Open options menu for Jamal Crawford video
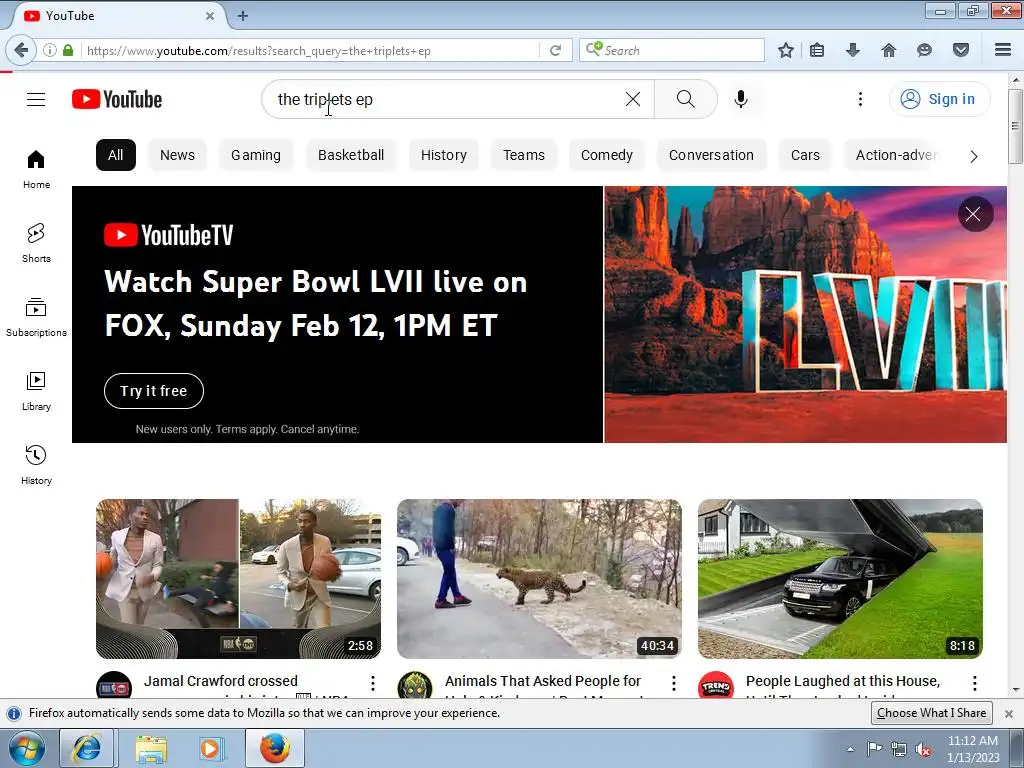 373,683
